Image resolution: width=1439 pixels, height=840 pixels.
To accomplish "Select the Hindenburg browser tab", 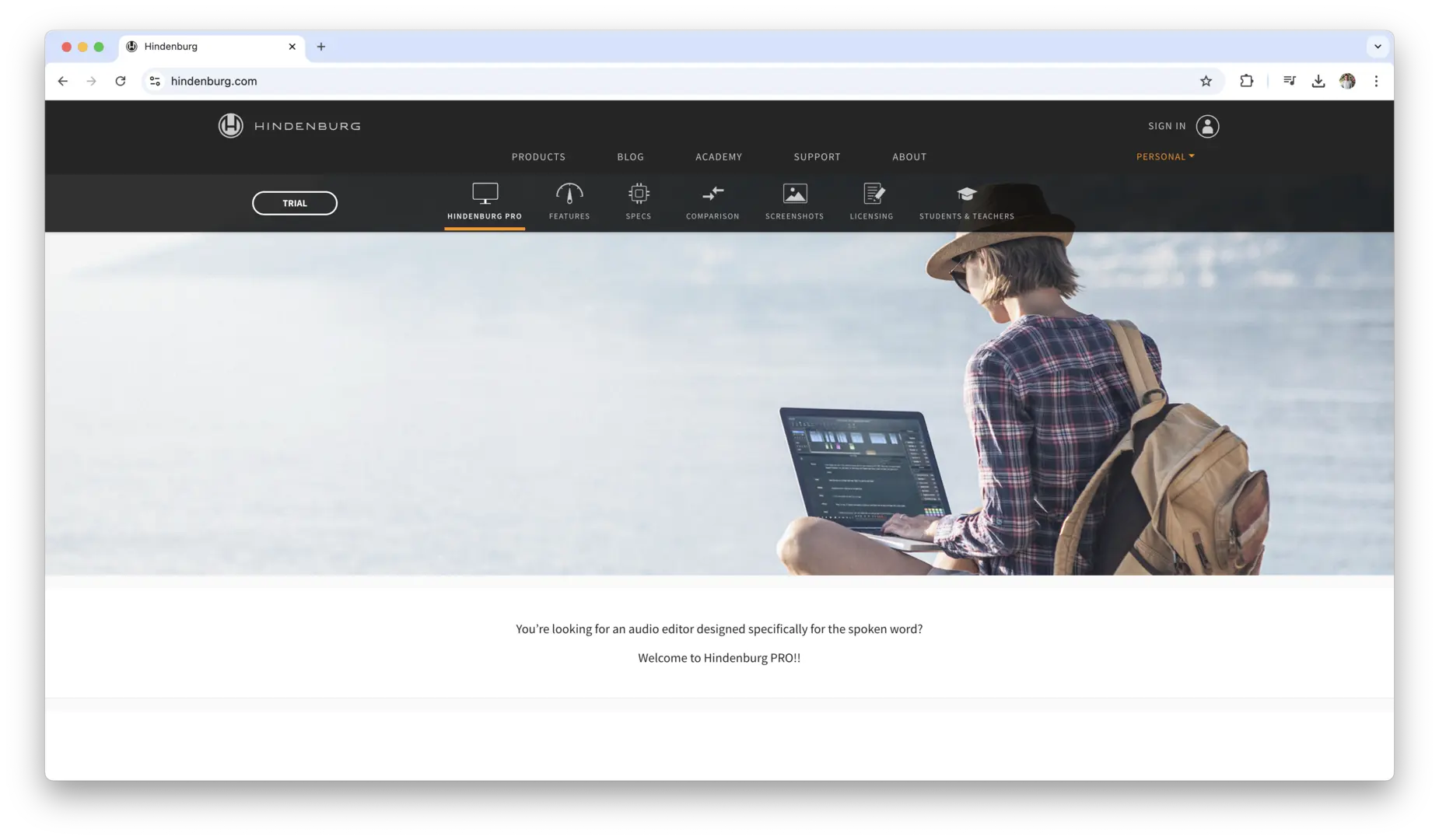I will coord(212,47).
